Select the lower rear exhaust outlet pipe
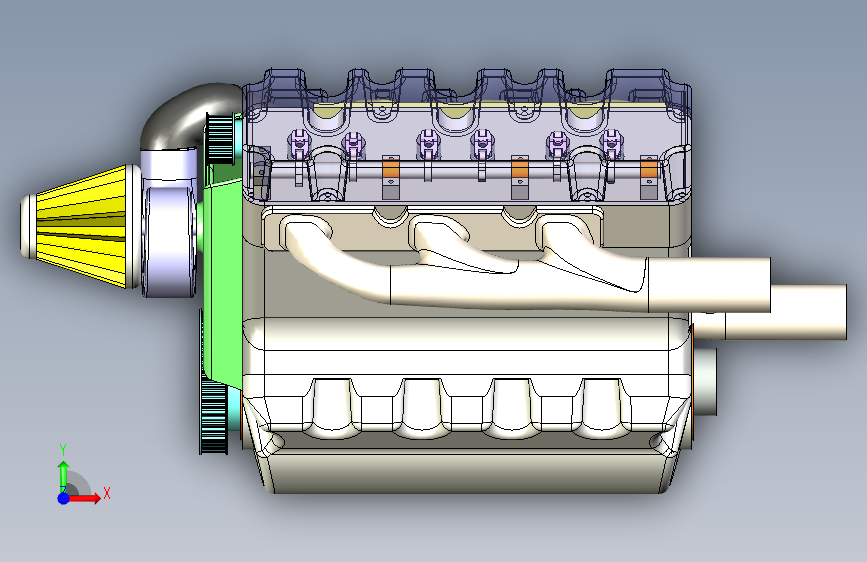Viewport: 867px width, 562px height. point(785,312)
